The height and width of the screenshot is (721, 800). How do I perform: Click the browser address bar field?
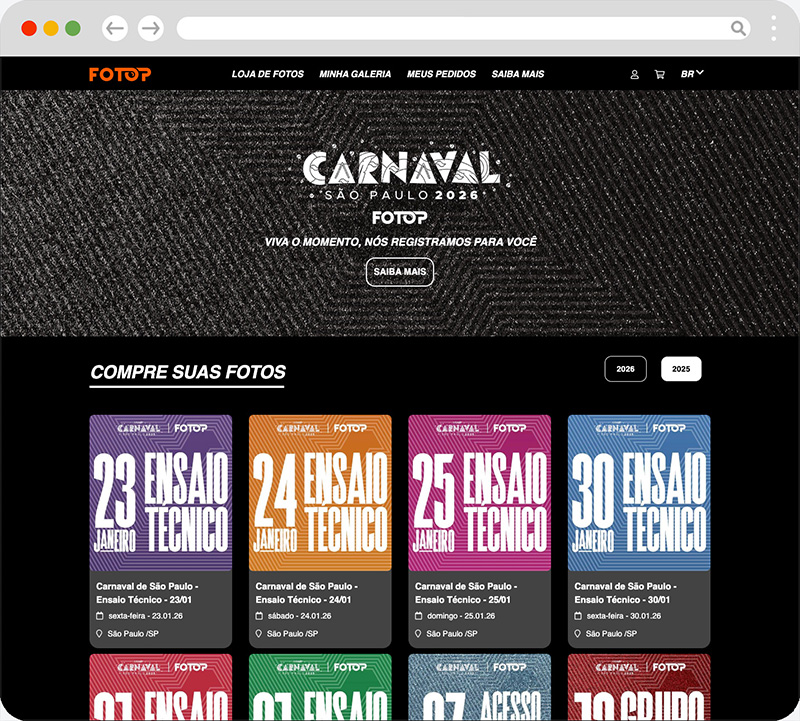[x=463, y=28]
